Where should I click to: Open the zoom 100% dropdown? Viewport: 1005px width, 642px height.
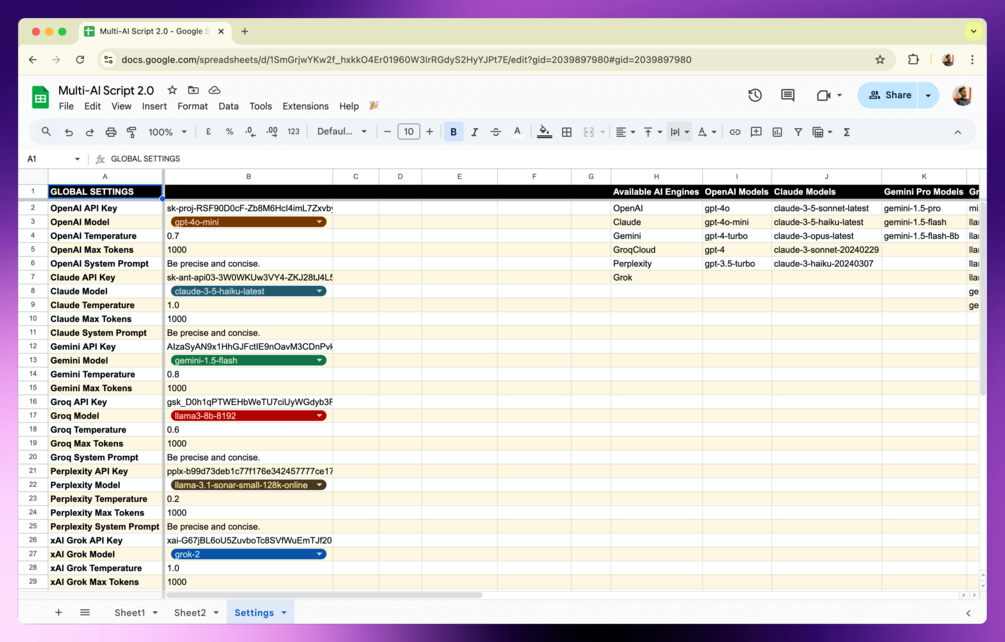tap(167, 132)
